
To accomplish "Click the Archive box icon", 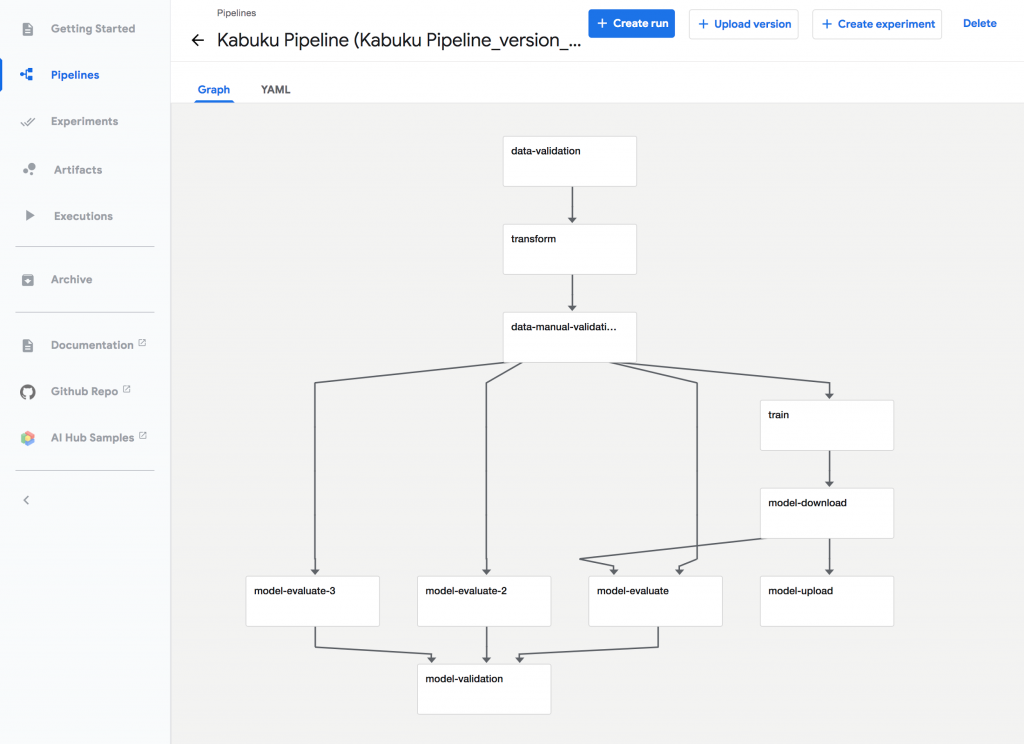I will (28, 280).
